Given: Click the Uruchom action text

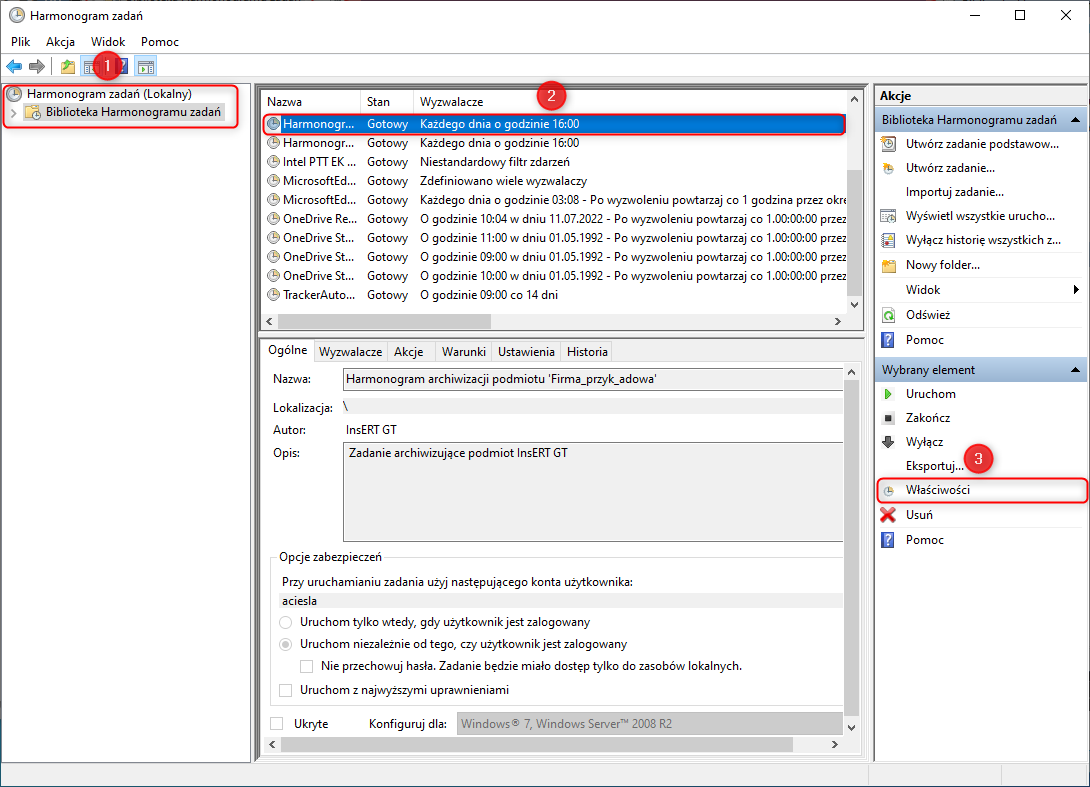Looking at the screenshot, I should [930, 394].
